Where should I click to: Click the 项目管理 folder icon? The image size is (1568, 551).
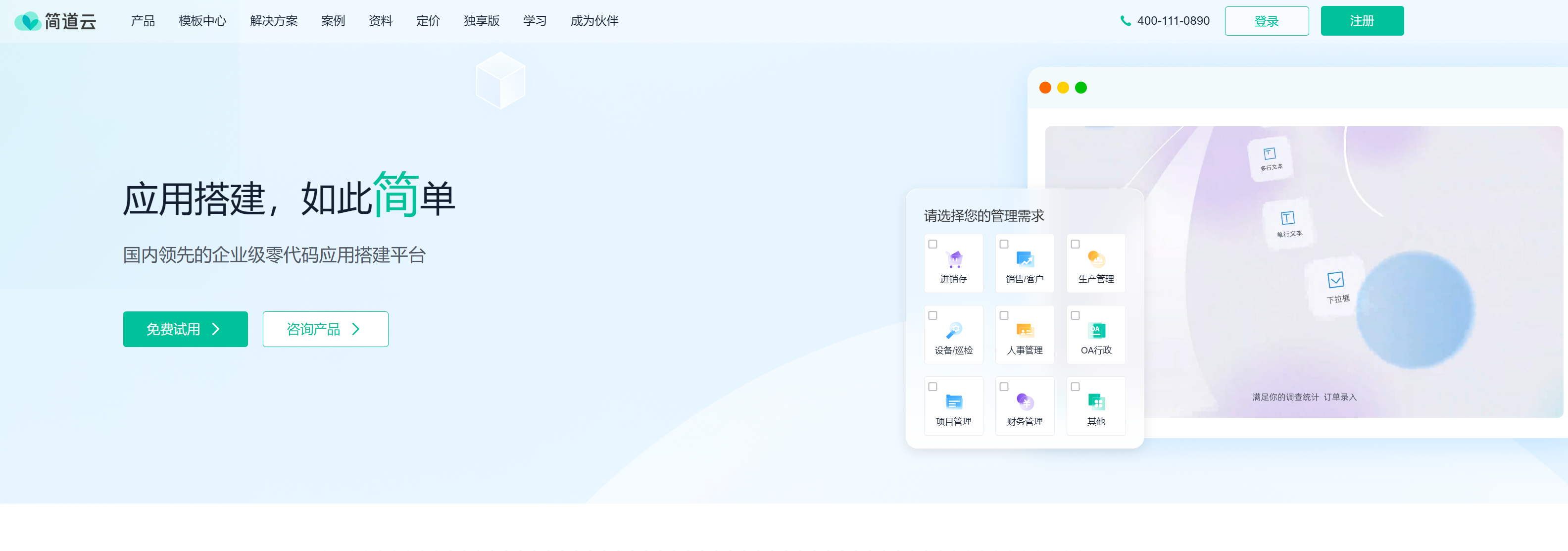click(x=954, y=402)
